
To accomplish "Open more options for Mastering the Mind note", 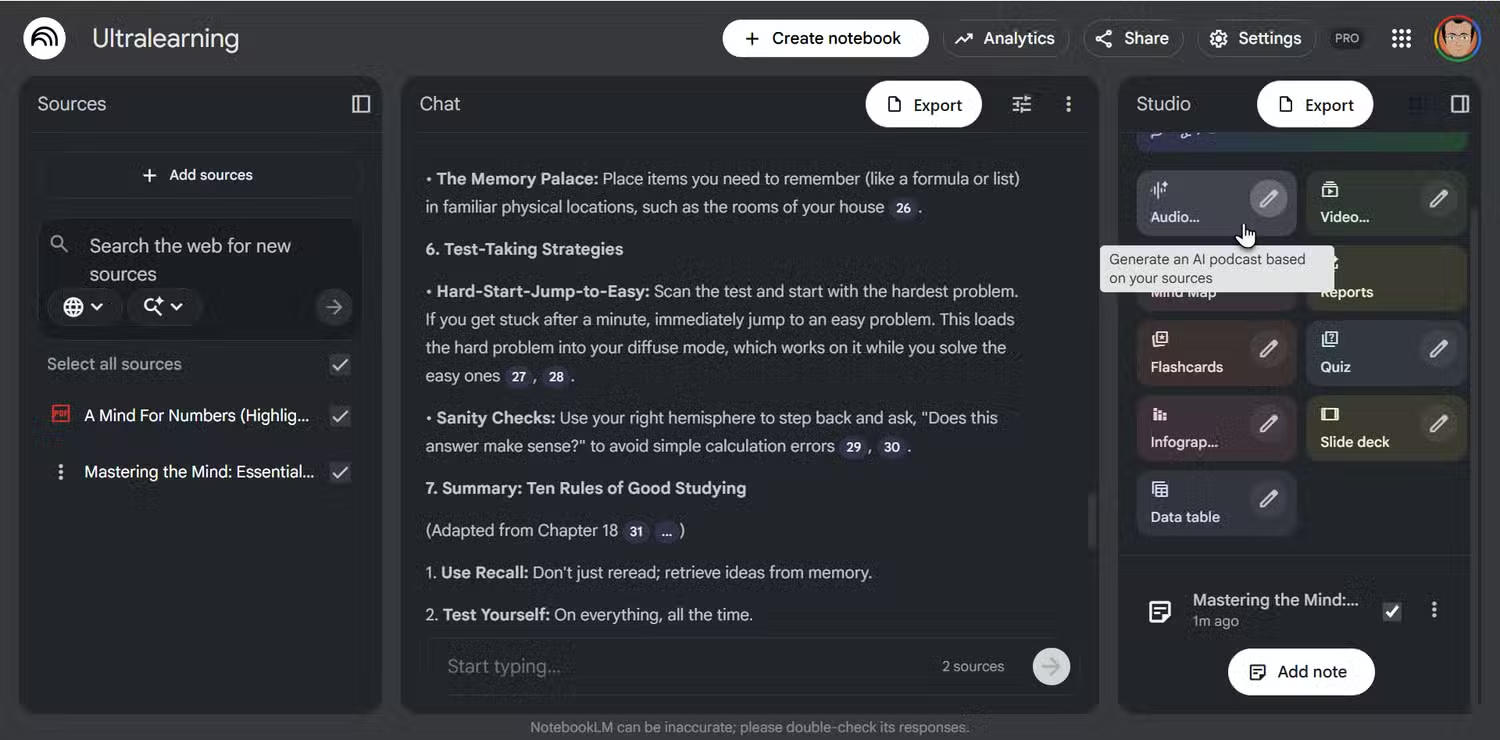I will [x=1434, y=610].
